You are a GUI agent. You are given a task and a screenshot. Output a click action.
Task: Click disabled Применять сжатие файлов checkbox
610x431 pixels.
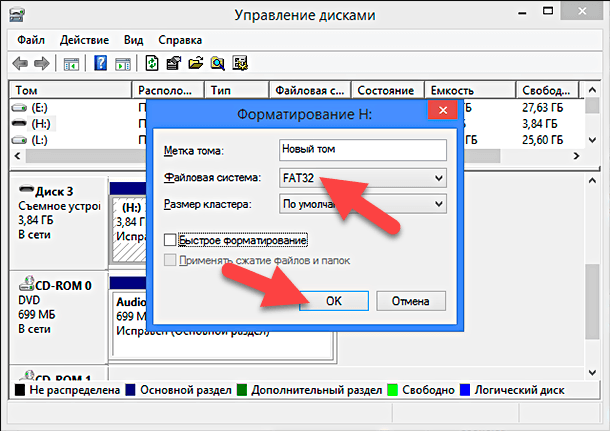[170, 260]
